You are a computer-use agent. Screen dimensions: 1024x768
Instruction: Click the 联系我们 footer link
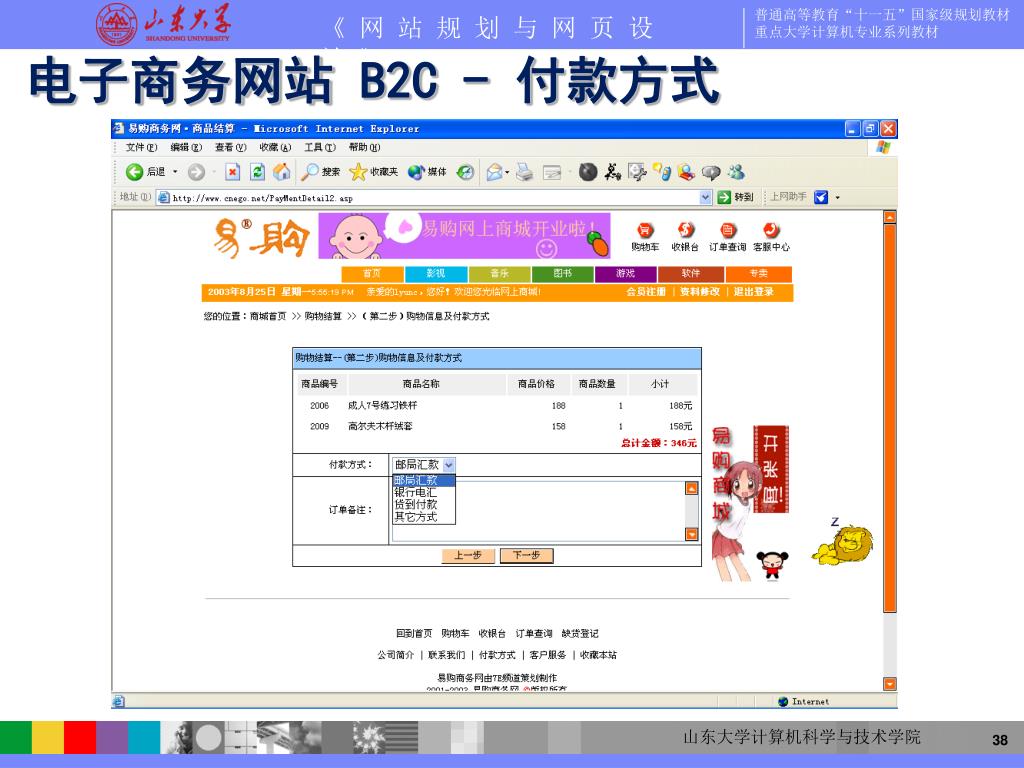pyautogui.click(x=447, y=655)
